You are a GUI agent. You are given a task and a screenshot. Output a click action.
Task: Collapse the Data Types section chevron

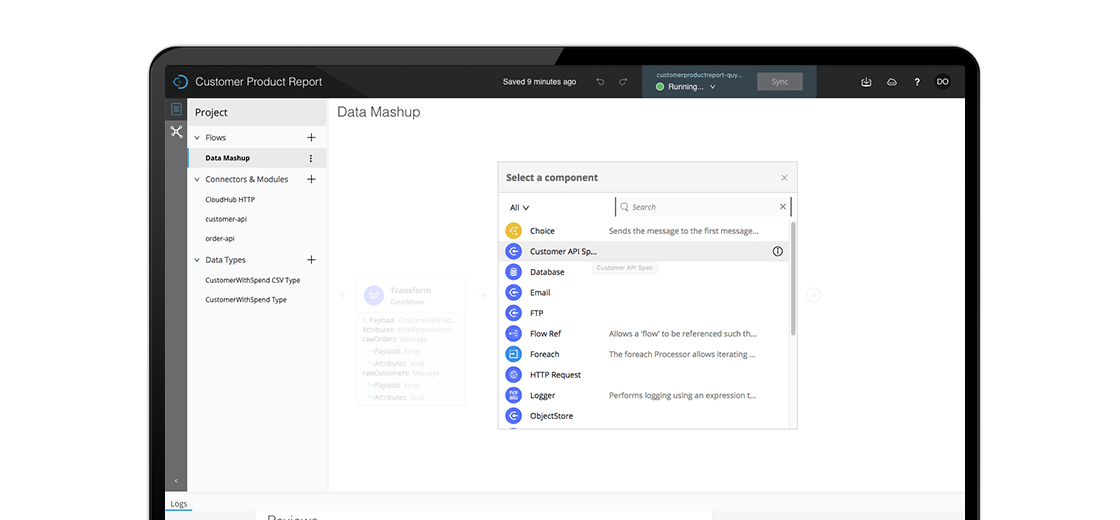pyautogui.click(x=197, y=260)
